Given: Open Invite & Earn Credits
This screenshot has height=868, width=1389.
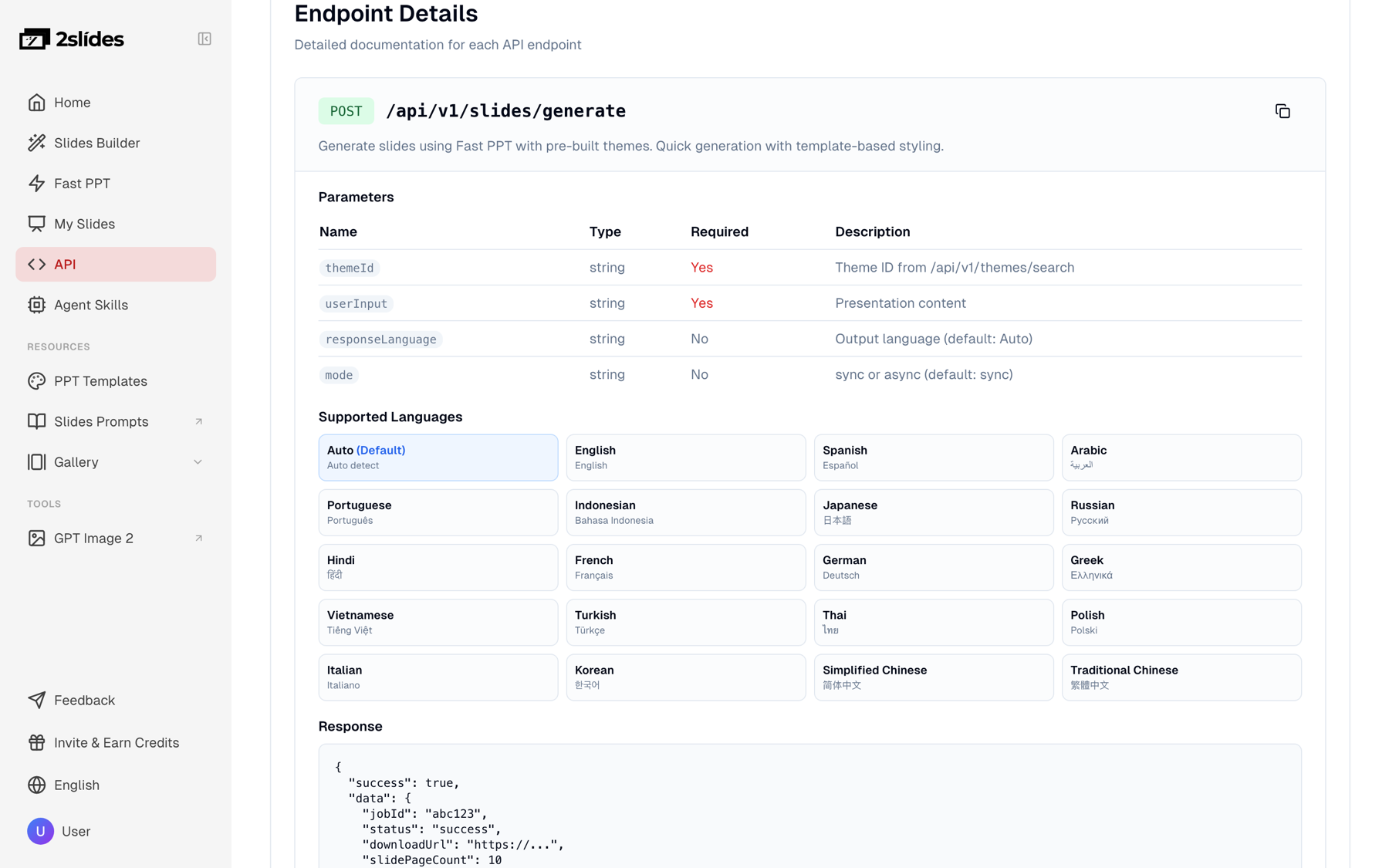Looking at the screenshot, I should point(116,742).
